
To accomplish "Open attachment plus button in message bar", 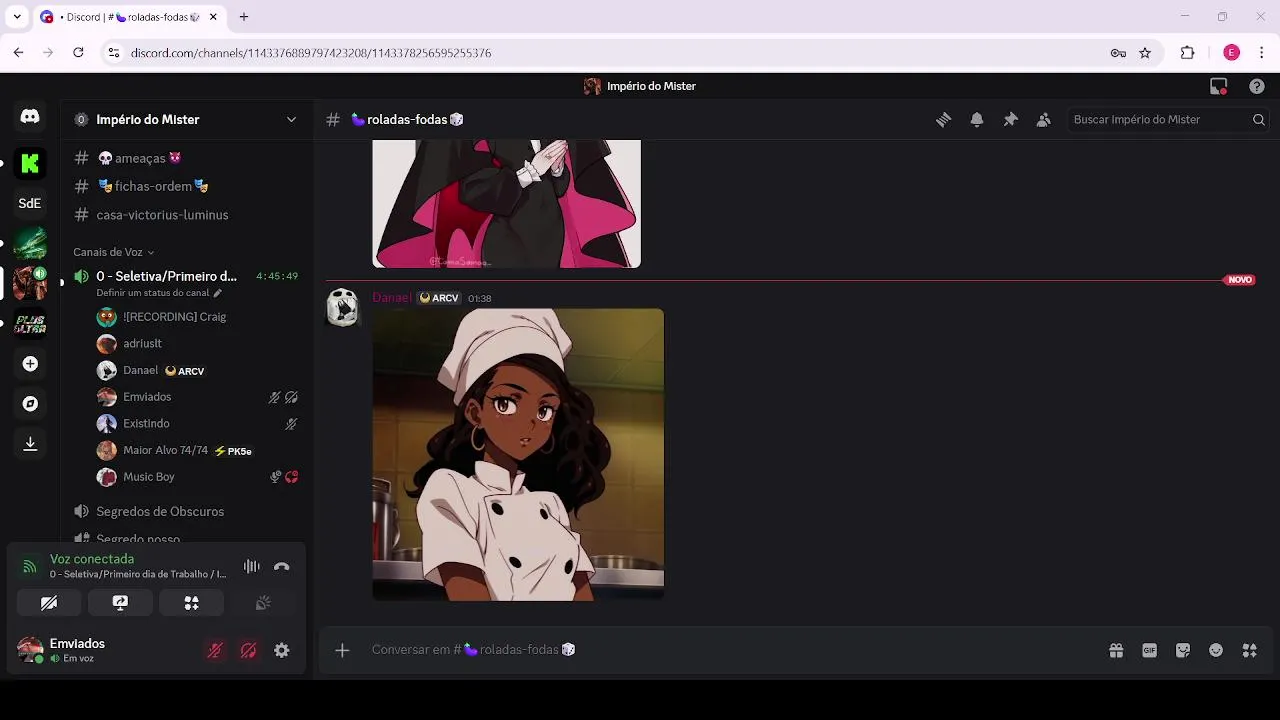I will pos(342,650).
